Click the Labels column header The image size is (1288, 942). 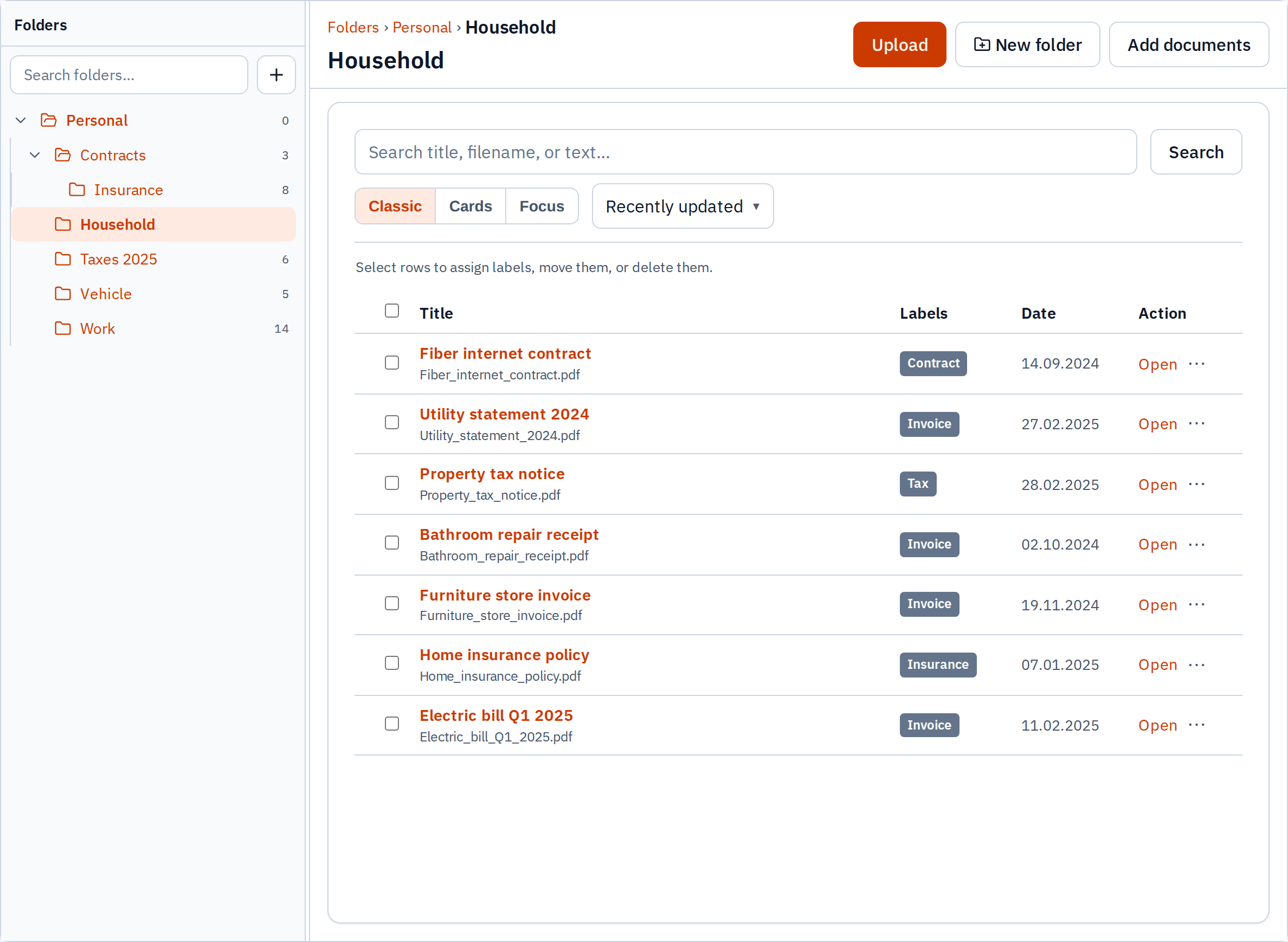click(924, 314)
